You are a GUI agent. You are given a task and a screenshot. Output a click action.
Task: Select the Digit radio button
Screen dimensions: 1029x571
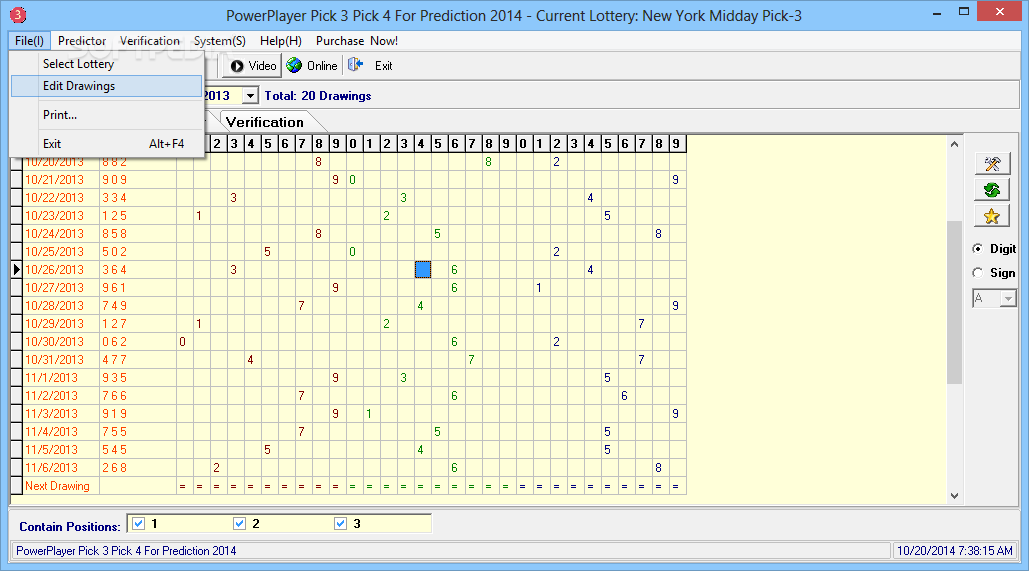[978, 249]
